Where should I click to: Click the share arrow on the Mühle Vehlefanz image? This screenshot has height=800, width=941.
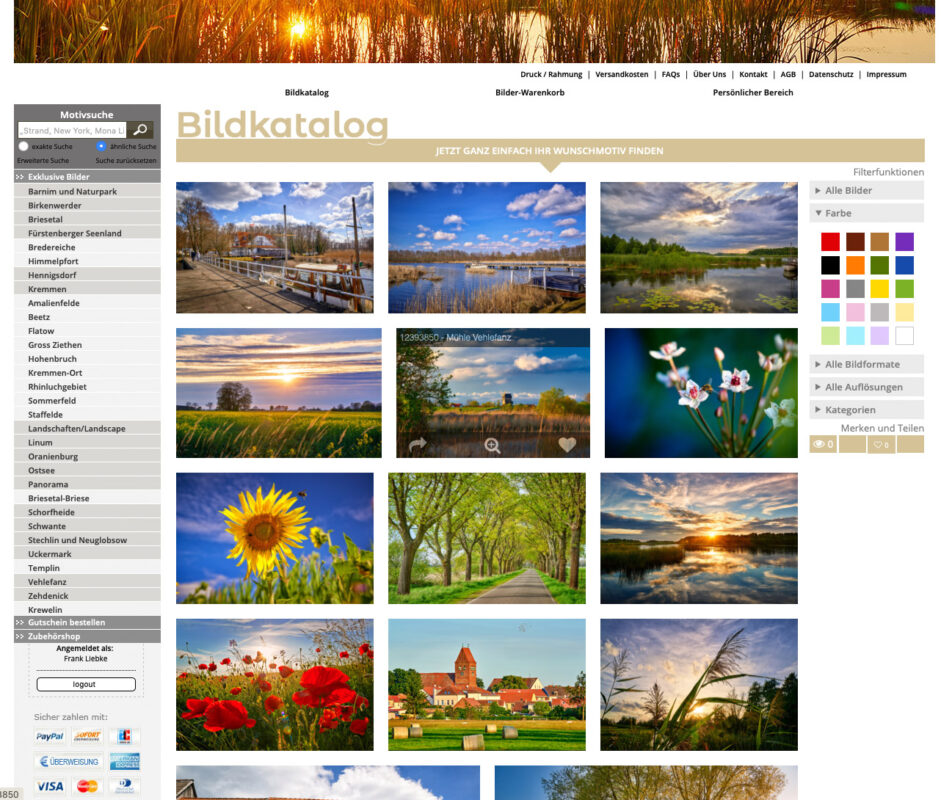click(x=418, y=445)
